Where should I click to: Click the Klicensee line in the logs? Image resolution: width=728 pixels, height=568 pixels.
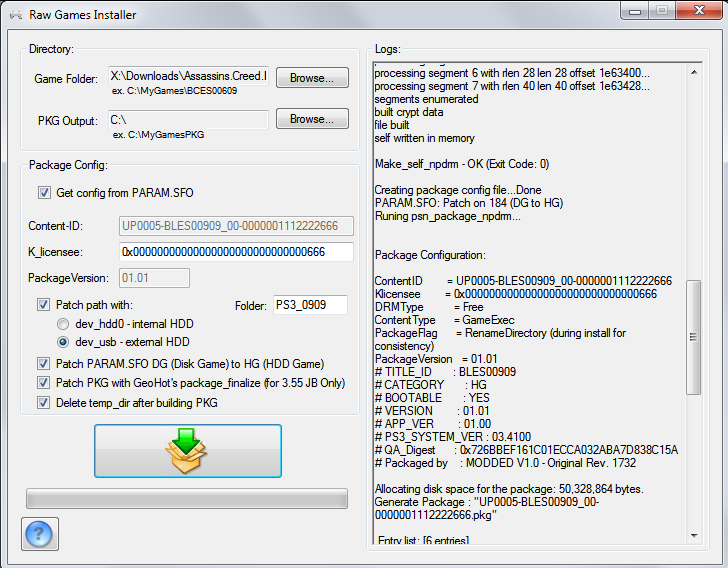[516, 294]
